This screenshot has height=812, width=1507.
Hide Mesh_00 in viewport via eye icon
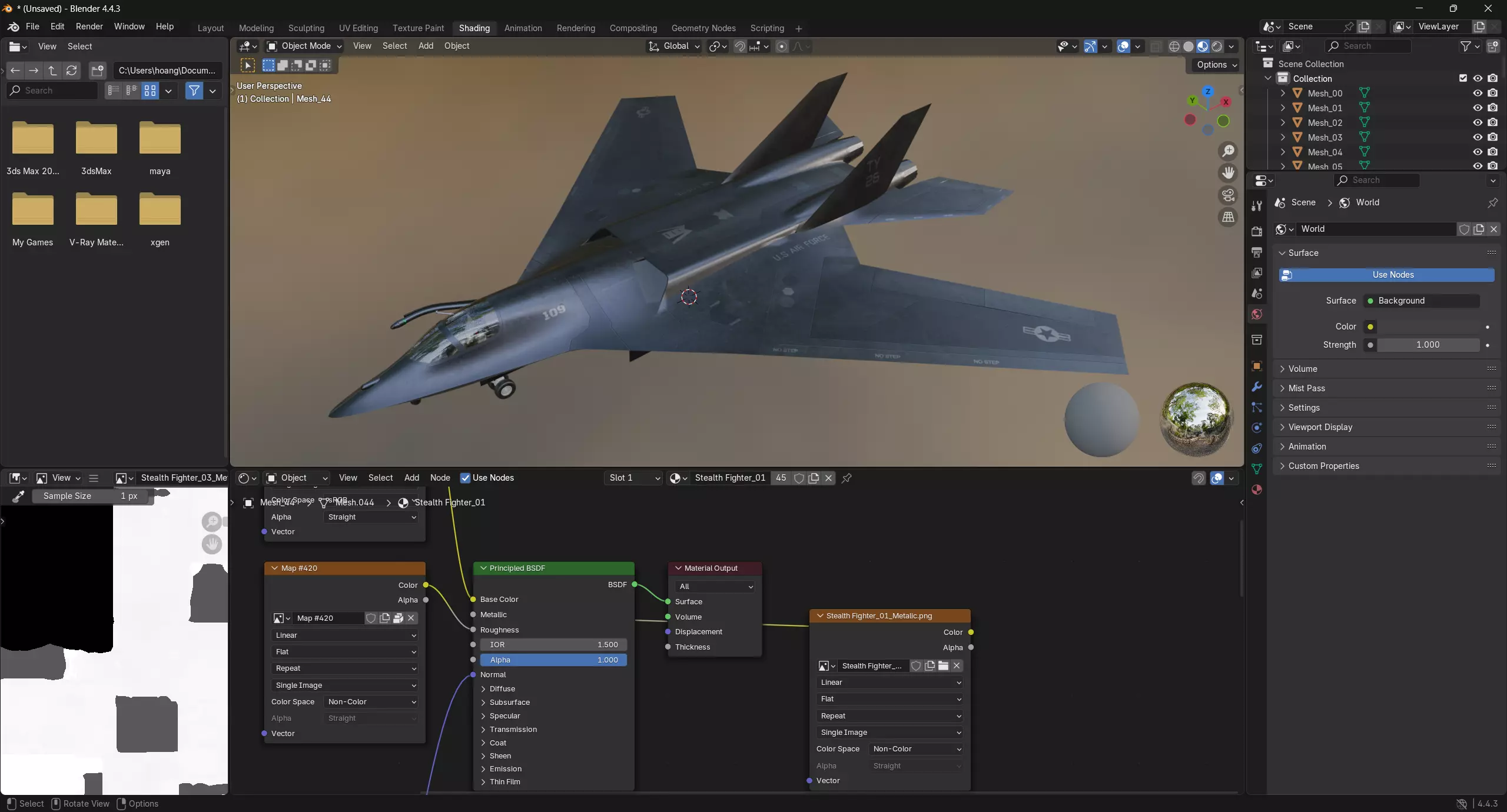(x=1478, y=93)
